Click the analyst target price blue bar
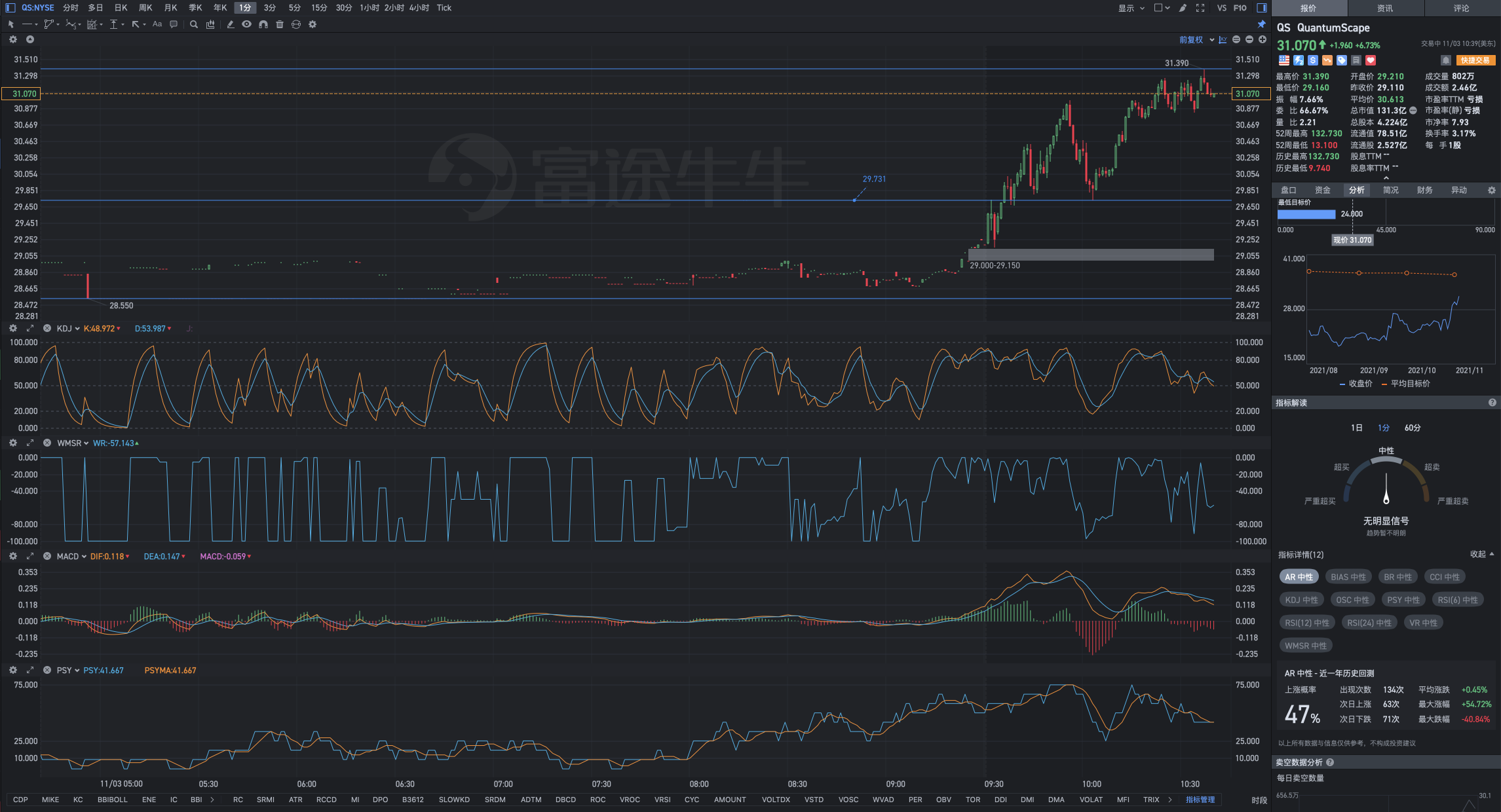The image size is (1501, 812). (1306, 214)
